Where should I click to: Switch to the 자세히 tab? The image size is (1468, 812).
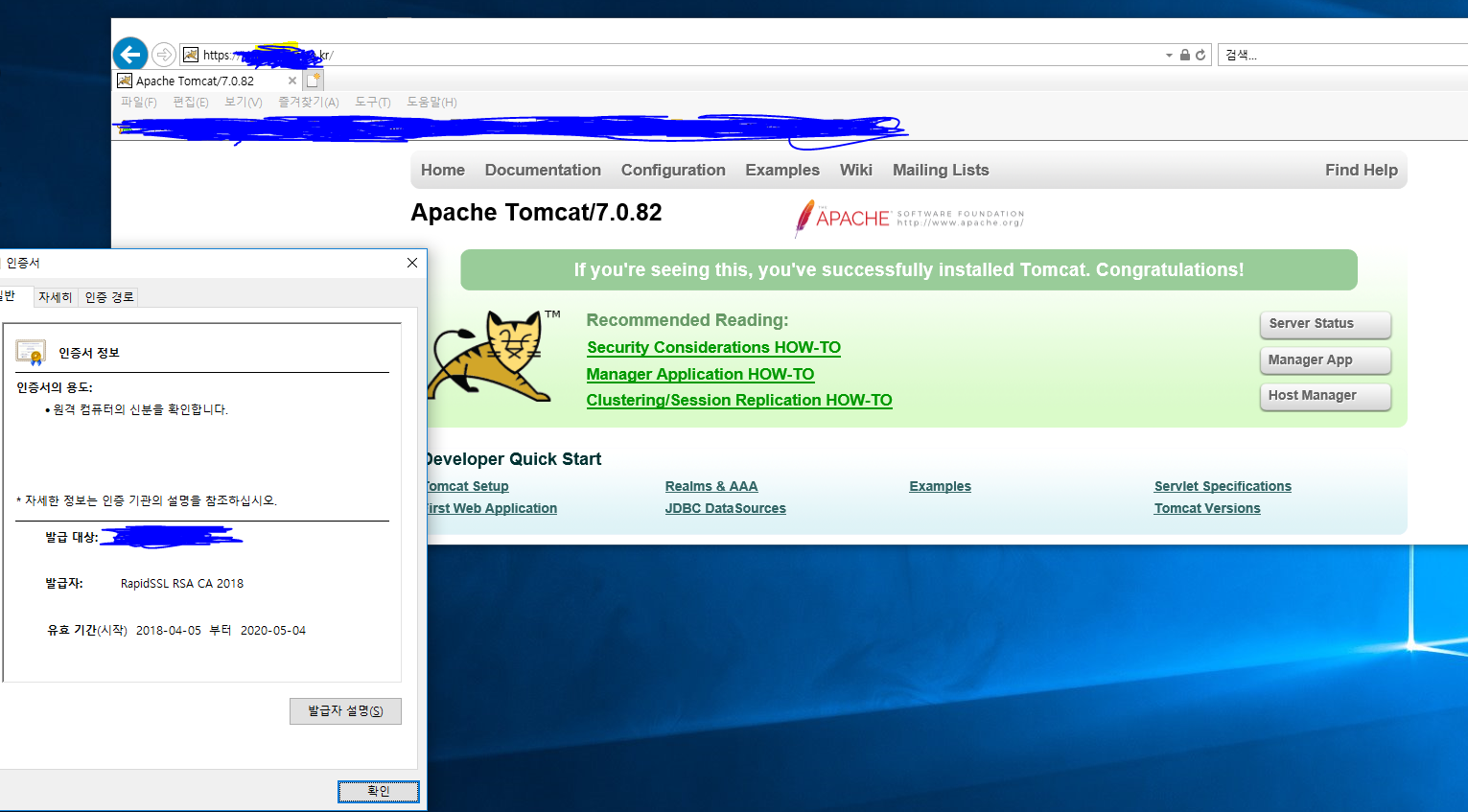tap(56, 297)
